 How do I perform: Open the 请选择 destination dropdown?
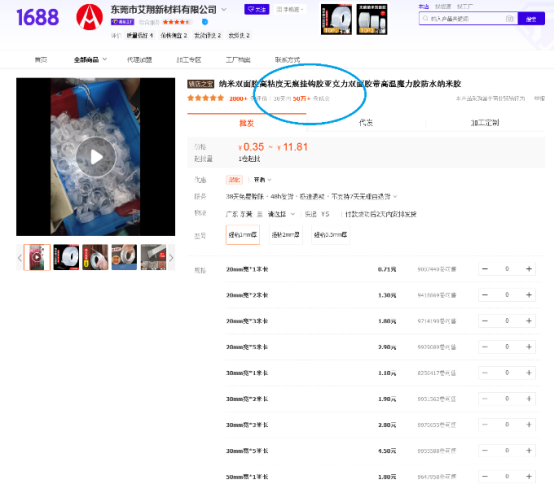[x=281, y=214]
